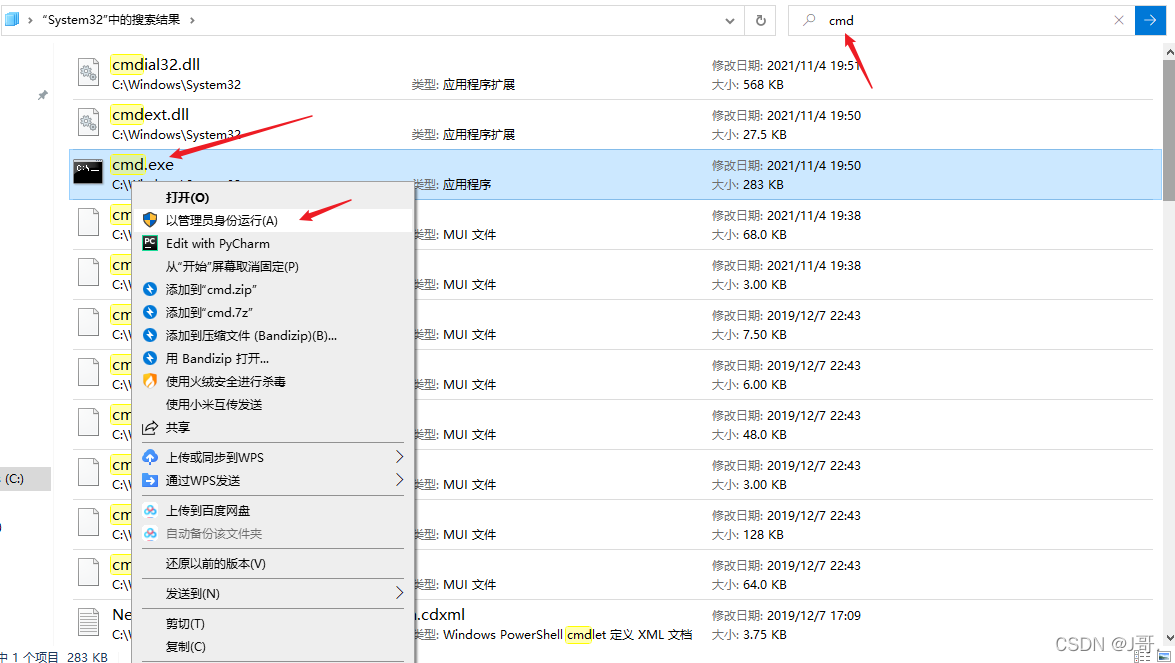
Task: Click the WPS send arrow icon
Action: (x=150, y=480)
